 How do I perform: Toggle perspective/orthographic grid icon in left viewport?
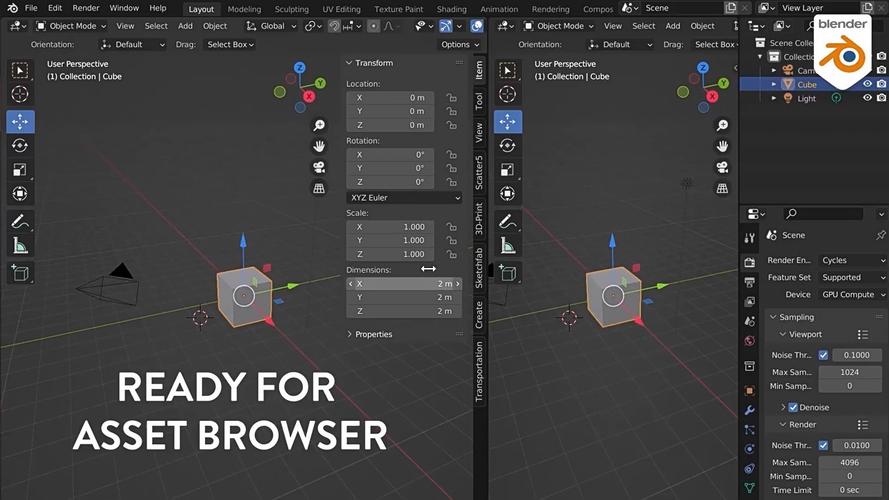(x=319, y=188)
